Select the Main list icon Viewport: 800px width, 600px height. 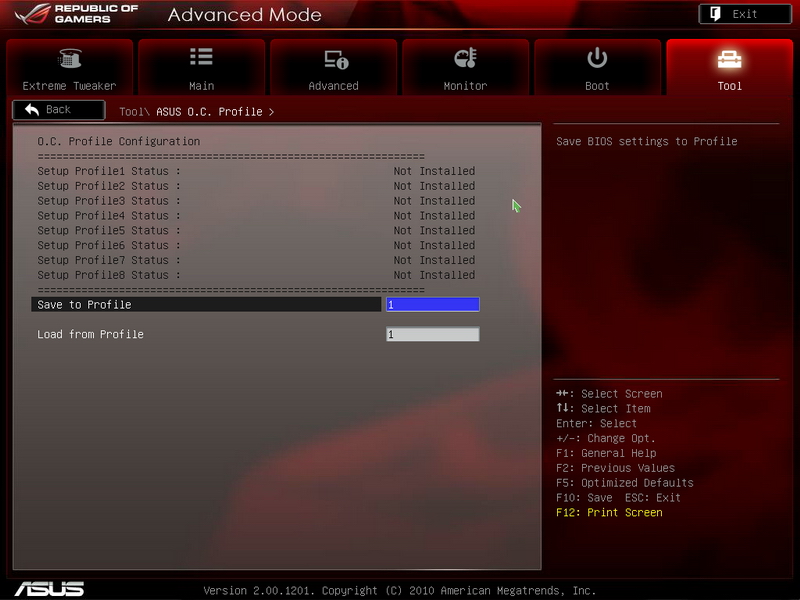(201, 57)
